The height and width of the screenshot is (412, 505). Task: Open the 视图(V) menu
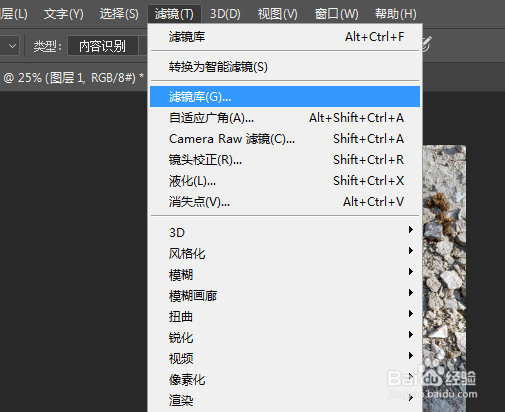pyautogui.click(x=277, y=14)
